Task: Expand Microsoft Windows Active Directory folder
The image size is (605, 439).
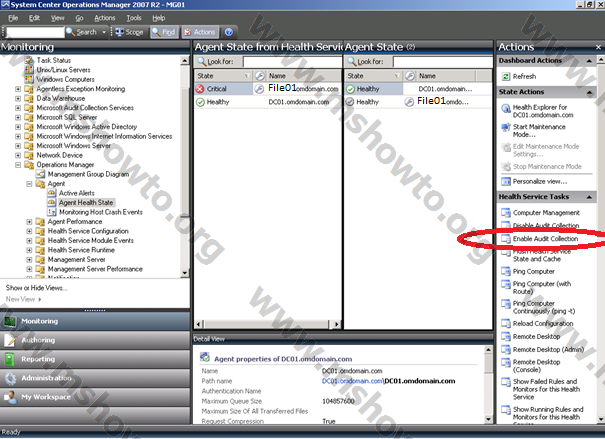Action: tap(18, 127)
